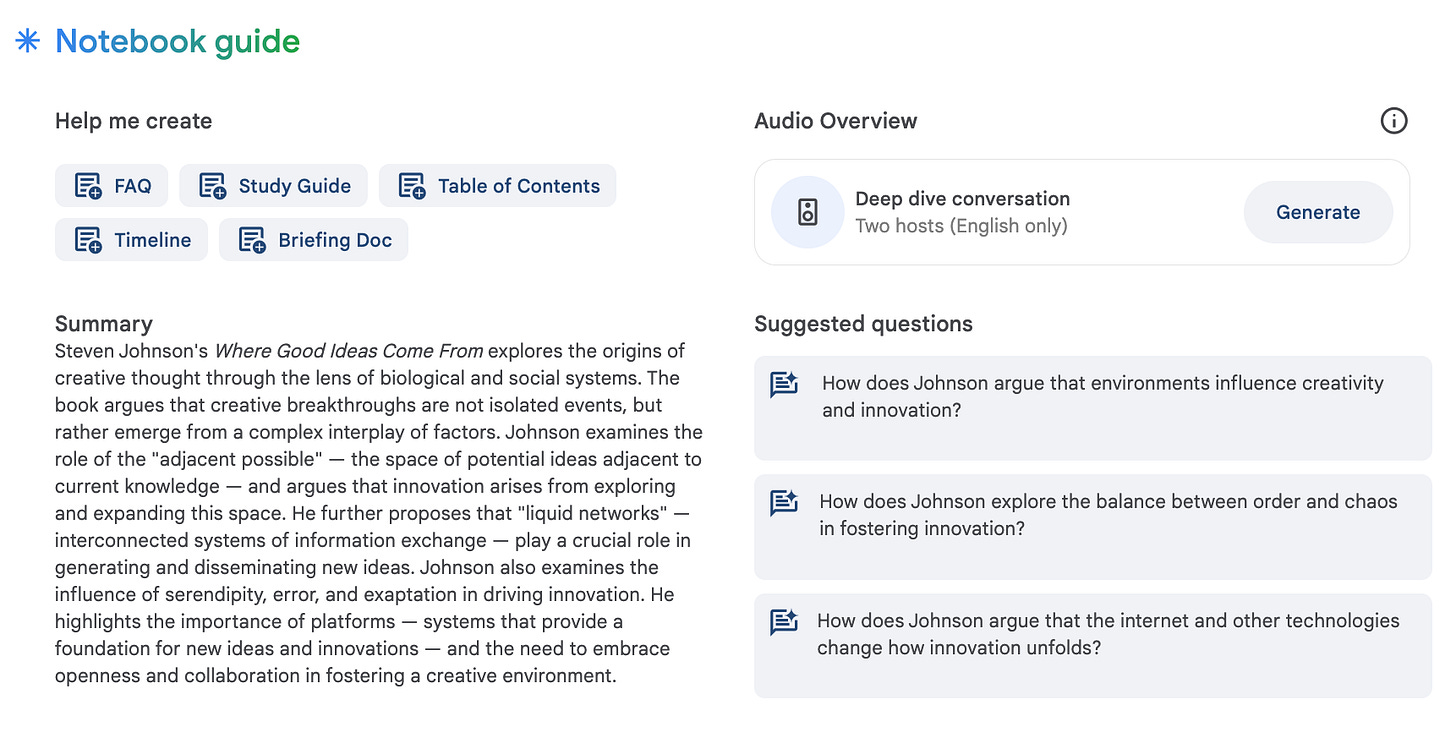Click the Notebook guide asterisk icon

click(x=27, y=41)
